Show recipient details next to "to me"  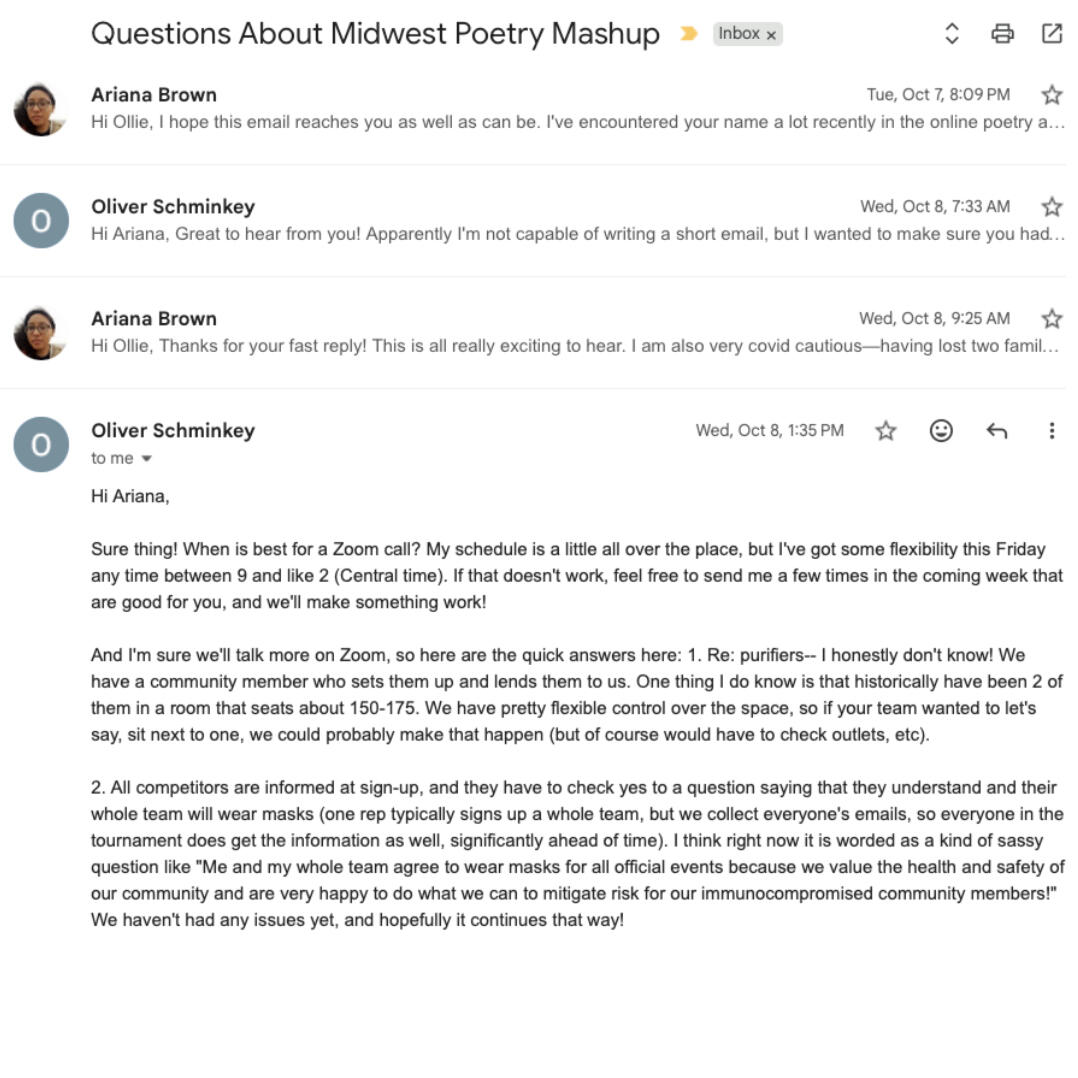point(147,459)
